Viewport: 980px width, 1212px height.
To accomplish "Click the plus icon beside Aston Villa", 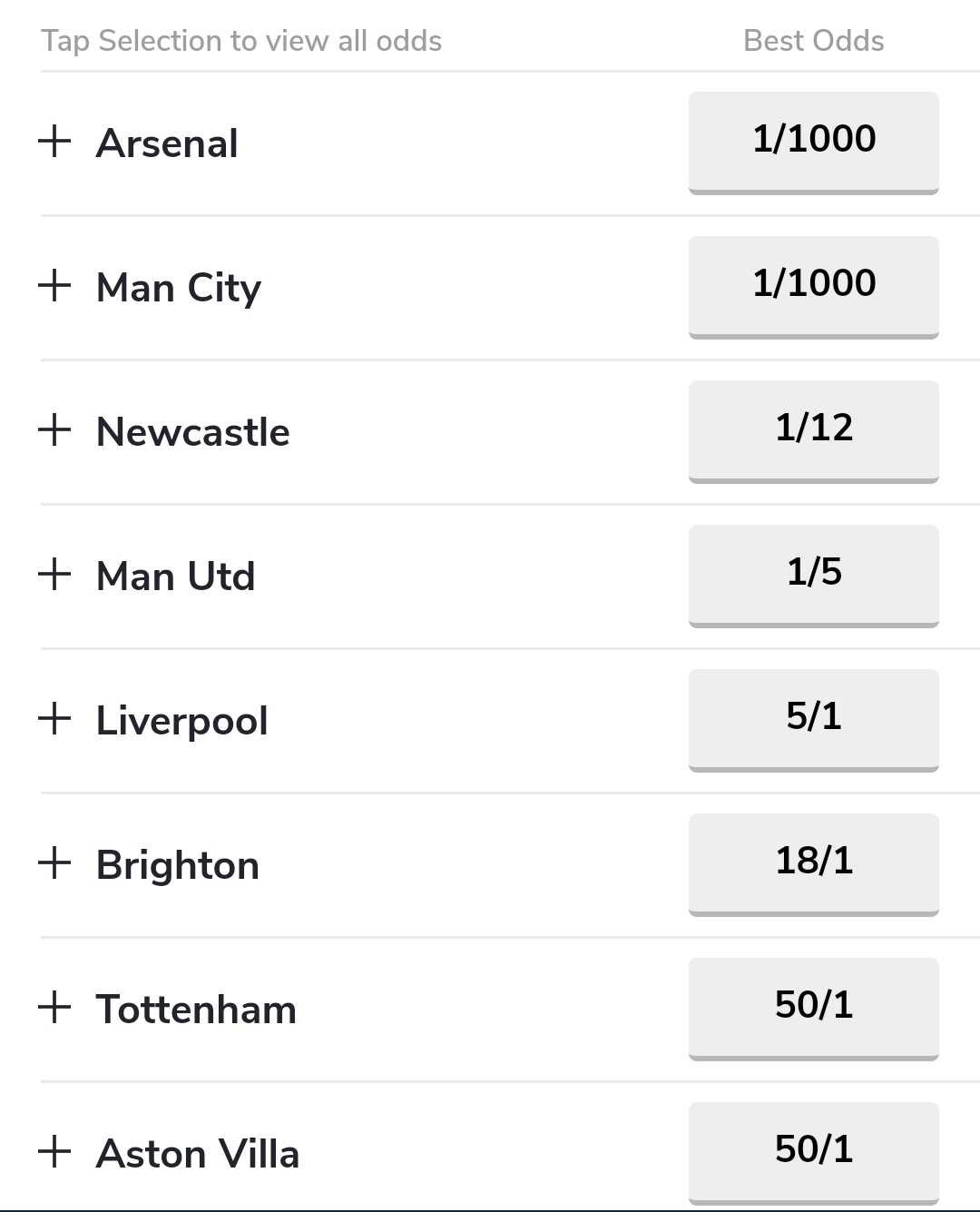I will (54, 1151).
